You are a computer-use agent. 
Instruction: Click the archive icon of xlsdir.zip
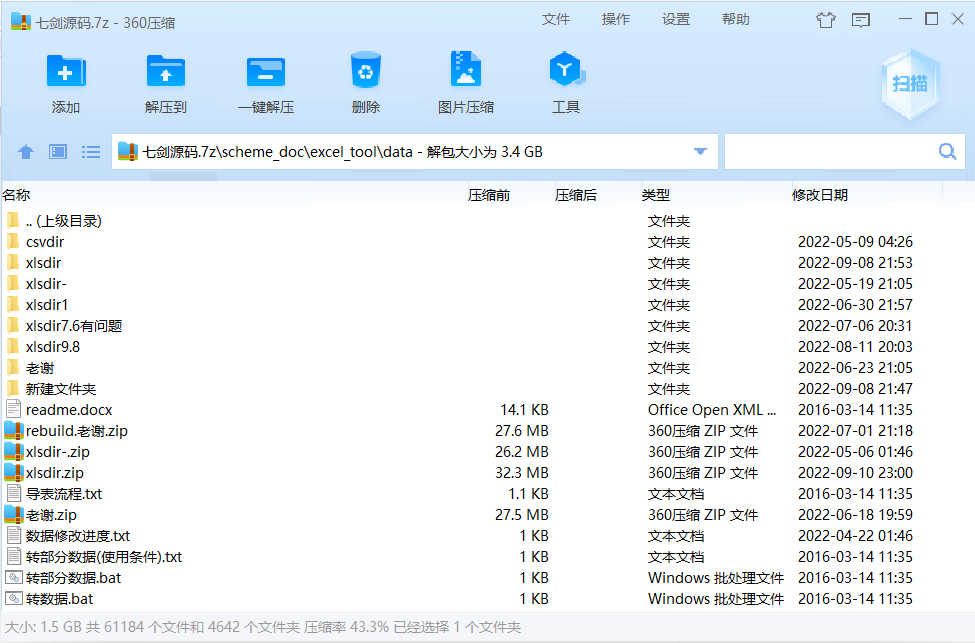14,473
